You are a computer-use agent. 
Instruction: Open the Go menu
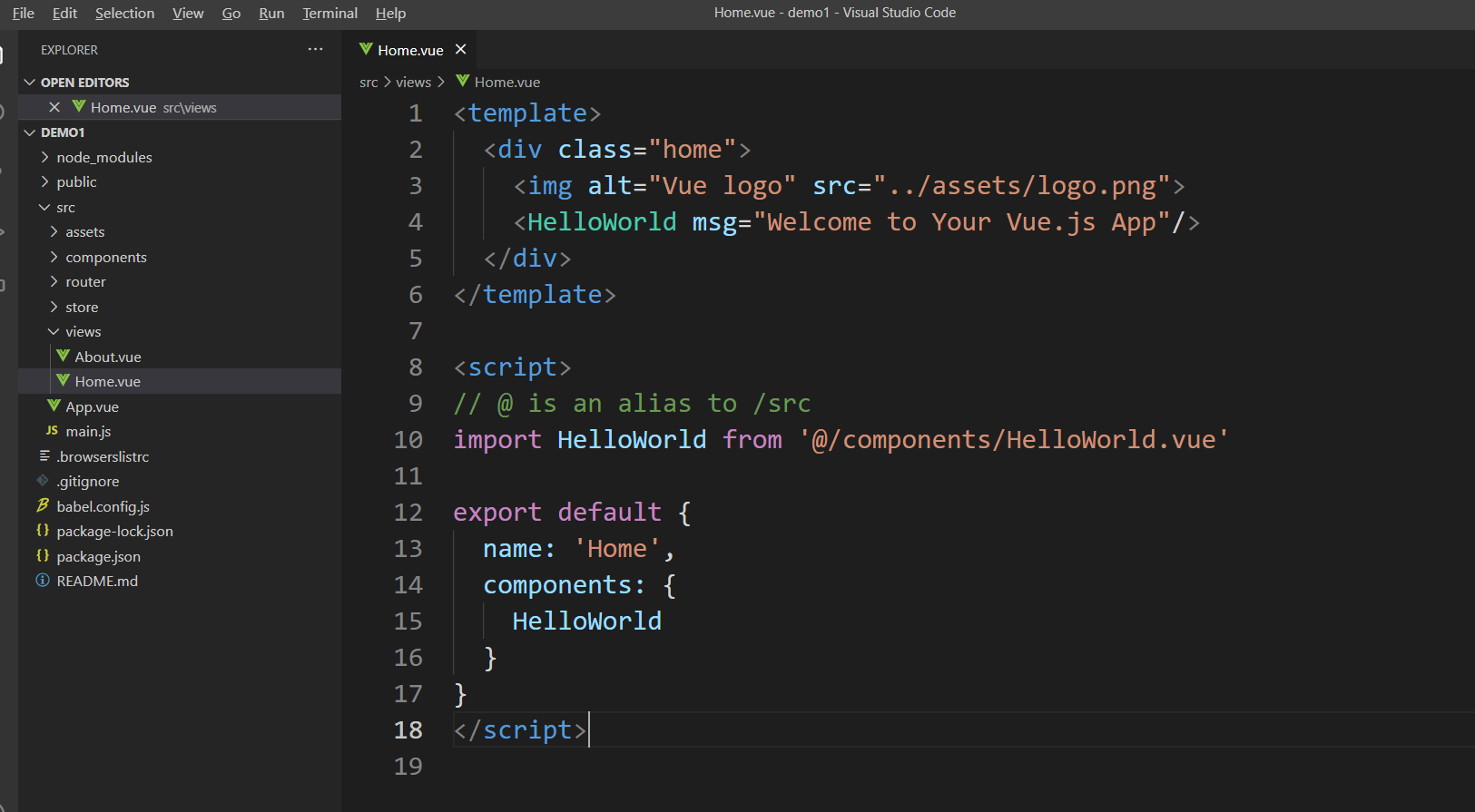[231, 13]
